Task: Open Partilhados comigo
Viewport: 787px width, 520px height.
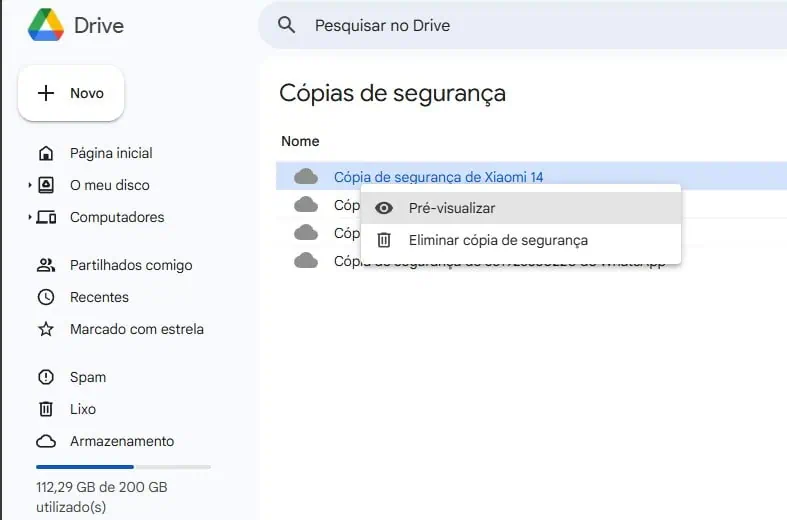Action: pyautogui.click(x=131, y=265)
